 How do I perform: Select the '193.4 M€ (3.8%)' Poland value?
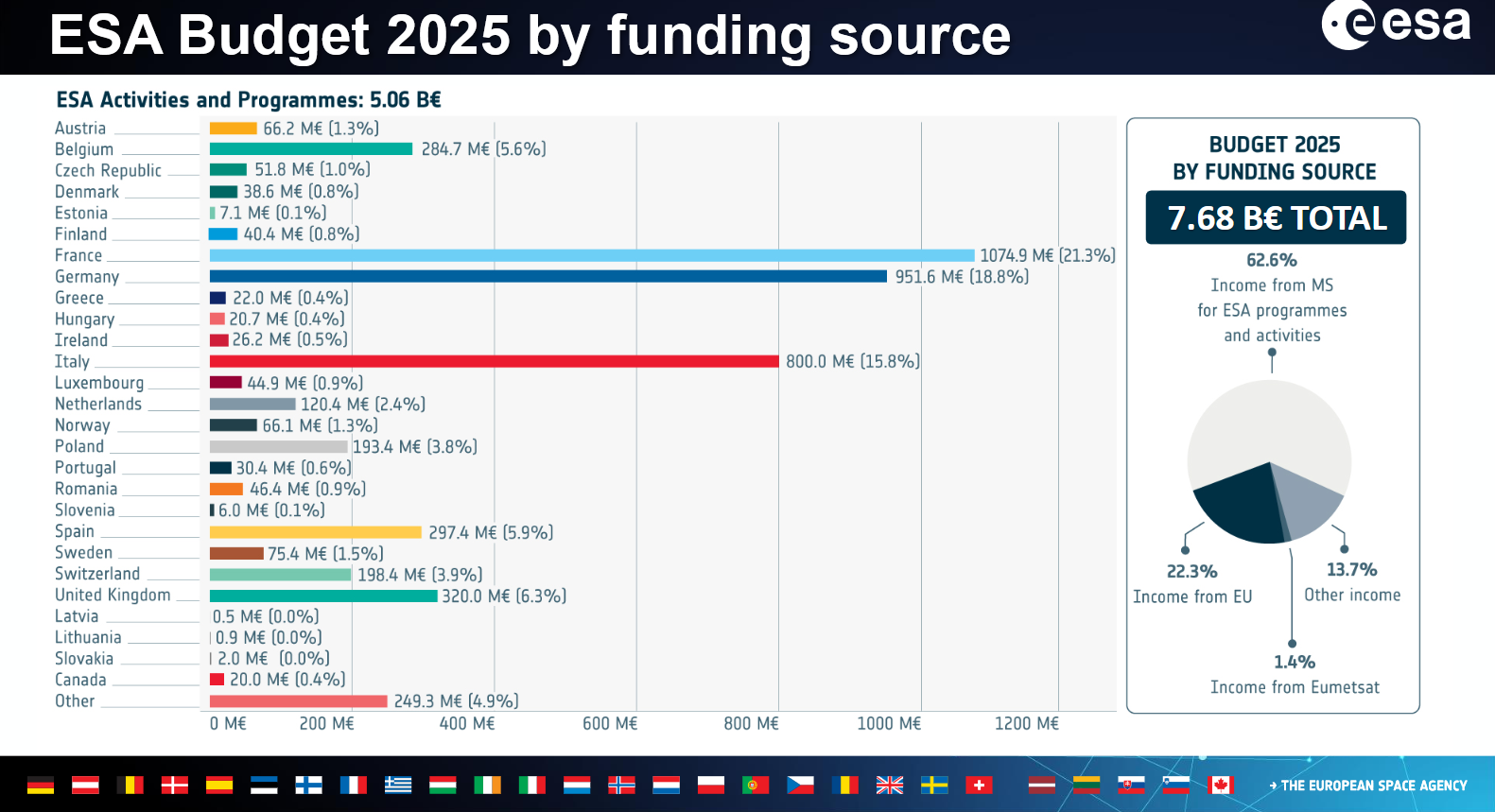coord(415,446)
